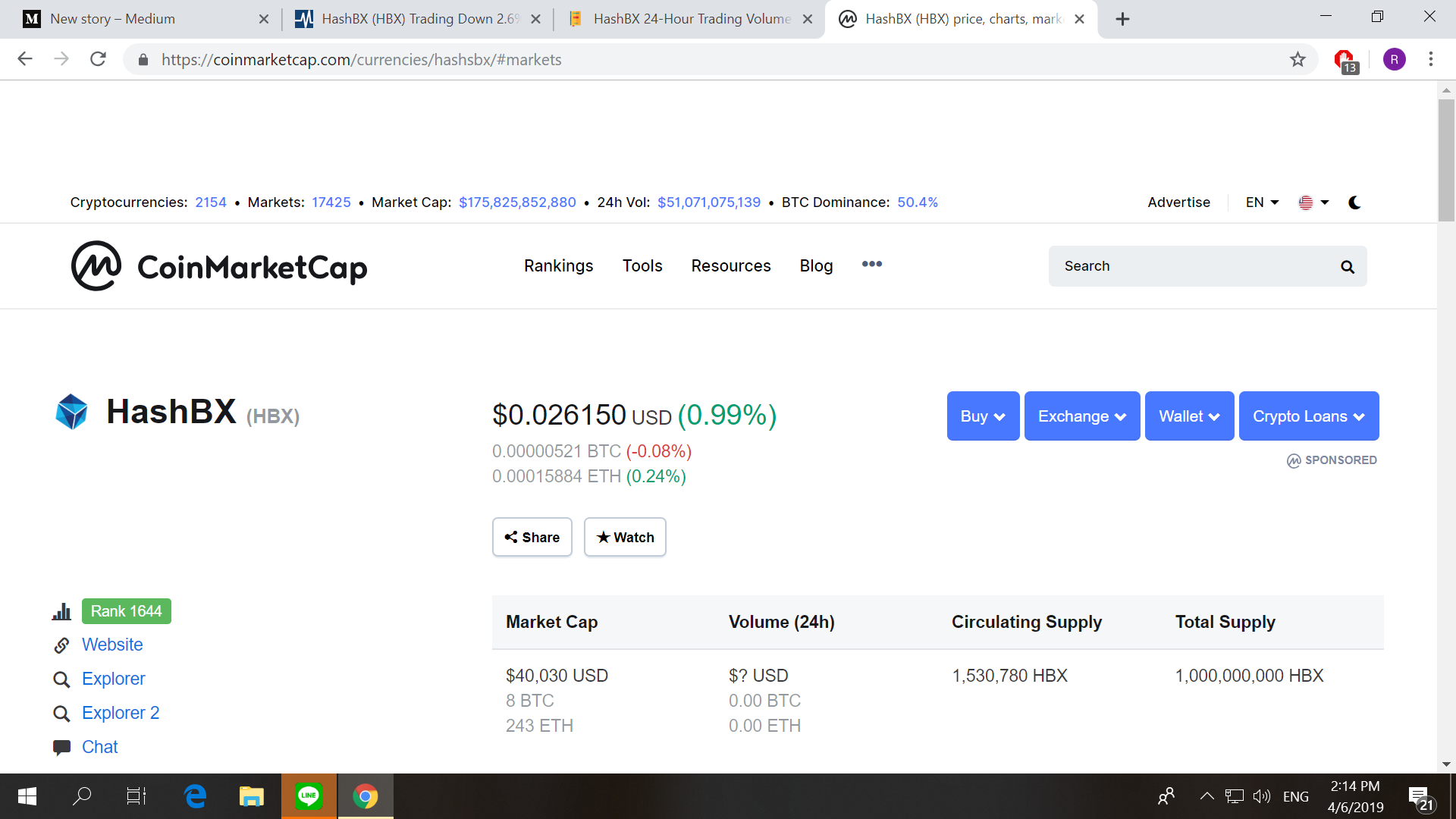Expand the Buy dropdown button
Screen dimensions: 1456x819
point(983,416)
